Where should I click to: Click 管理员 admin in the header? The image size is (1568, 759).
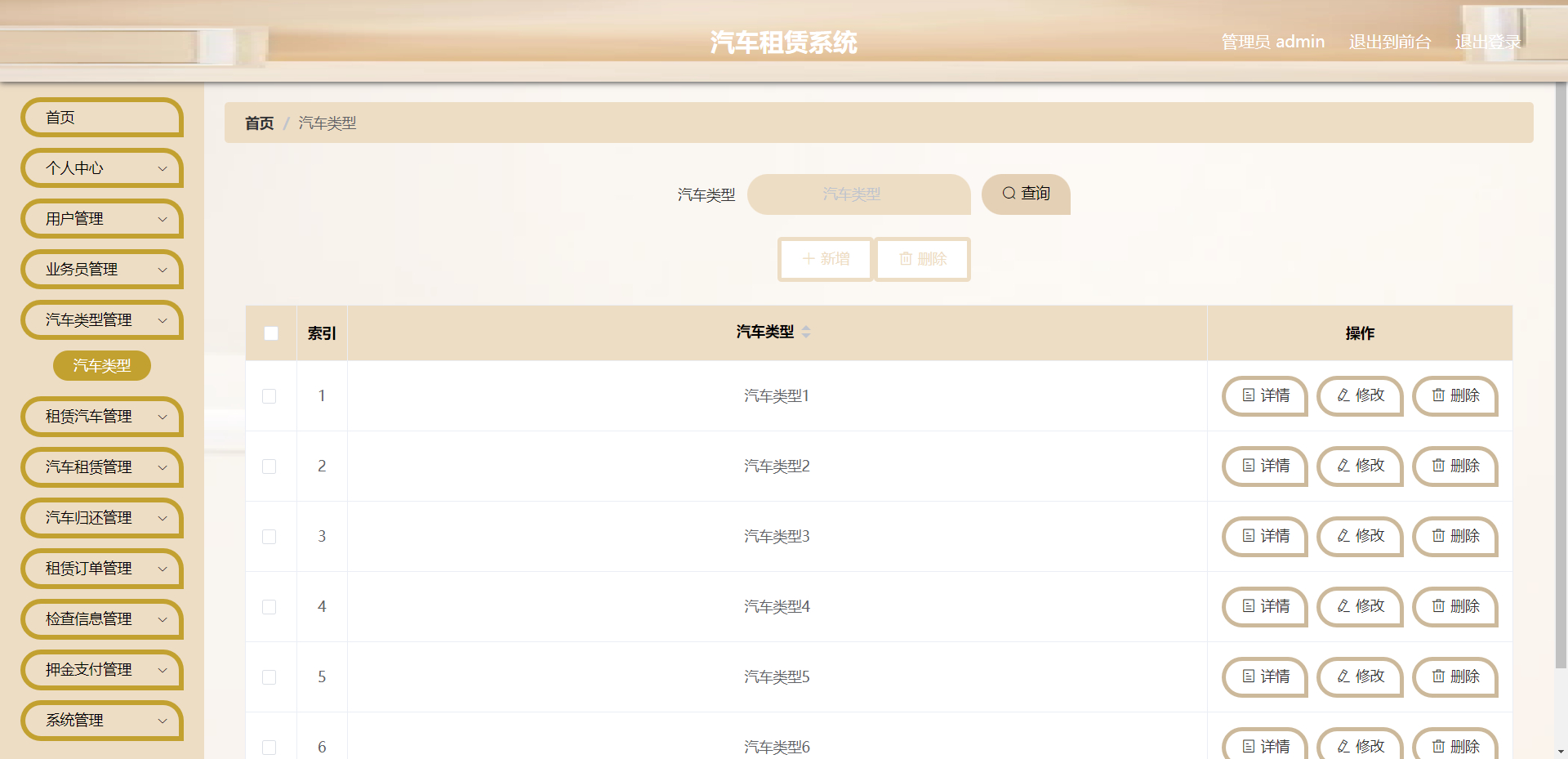click(x=1273, y=42)
